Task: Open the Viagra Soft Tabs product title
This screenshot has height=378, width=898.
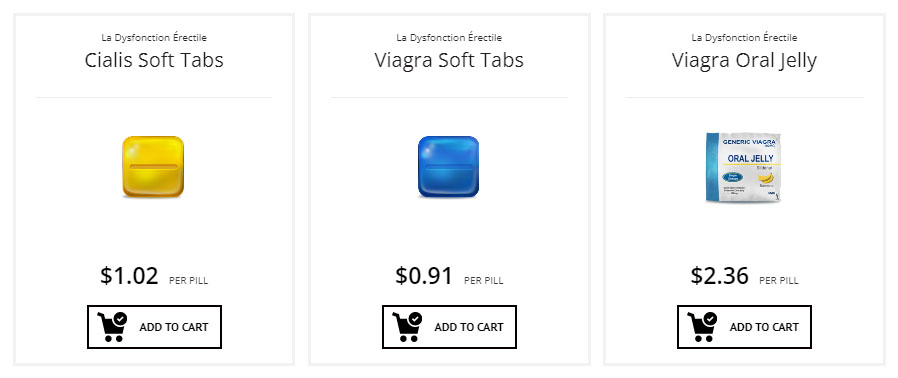Action: (449, 60)
